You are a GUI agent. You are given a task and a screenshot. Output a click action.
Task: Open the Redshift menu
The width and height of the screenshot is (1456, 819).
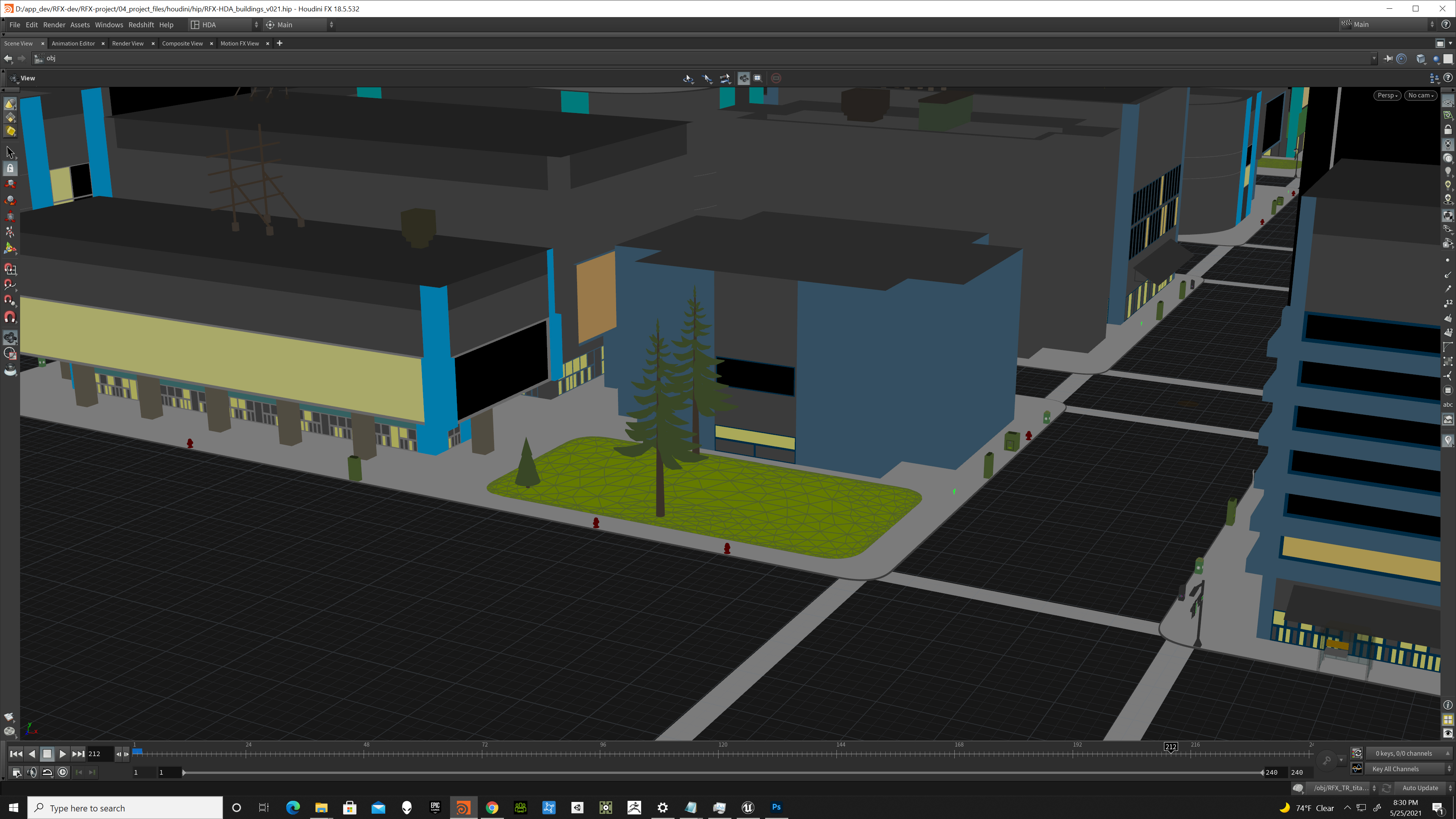point(141,25)
